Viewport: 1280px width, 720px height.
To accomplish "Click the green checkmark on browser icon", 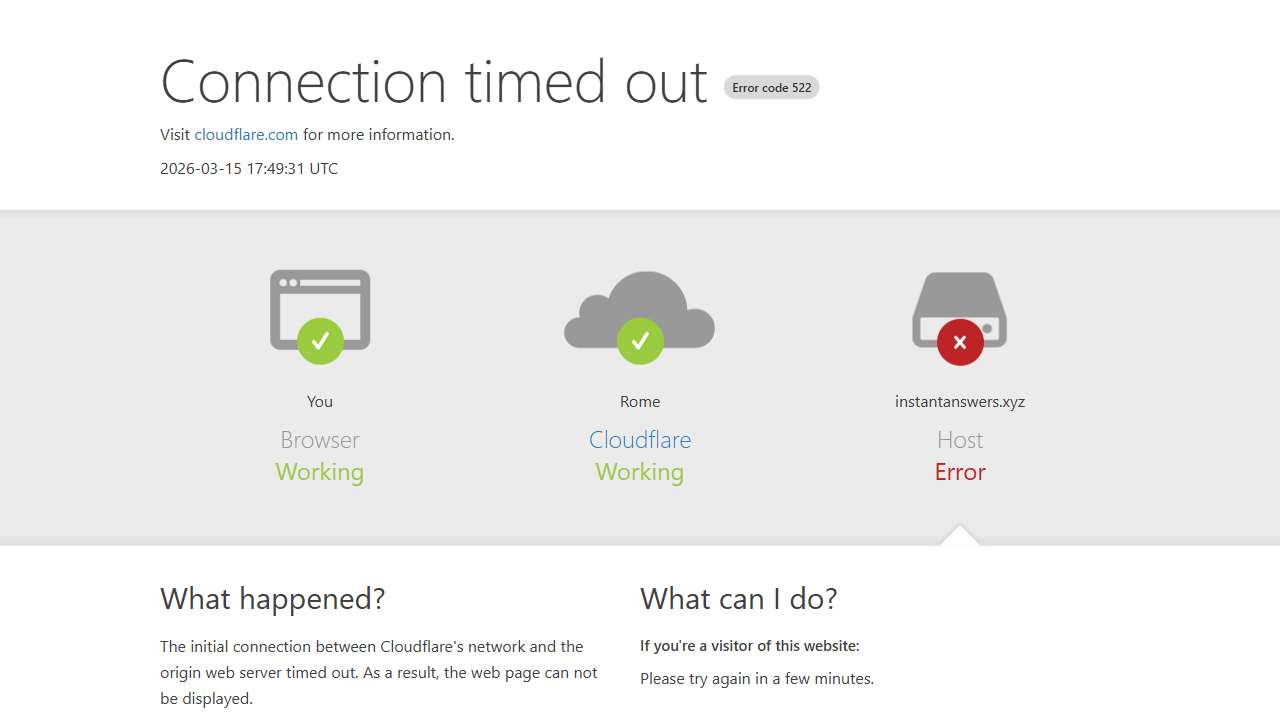I will pyautogui.click(x=320, y=342).
